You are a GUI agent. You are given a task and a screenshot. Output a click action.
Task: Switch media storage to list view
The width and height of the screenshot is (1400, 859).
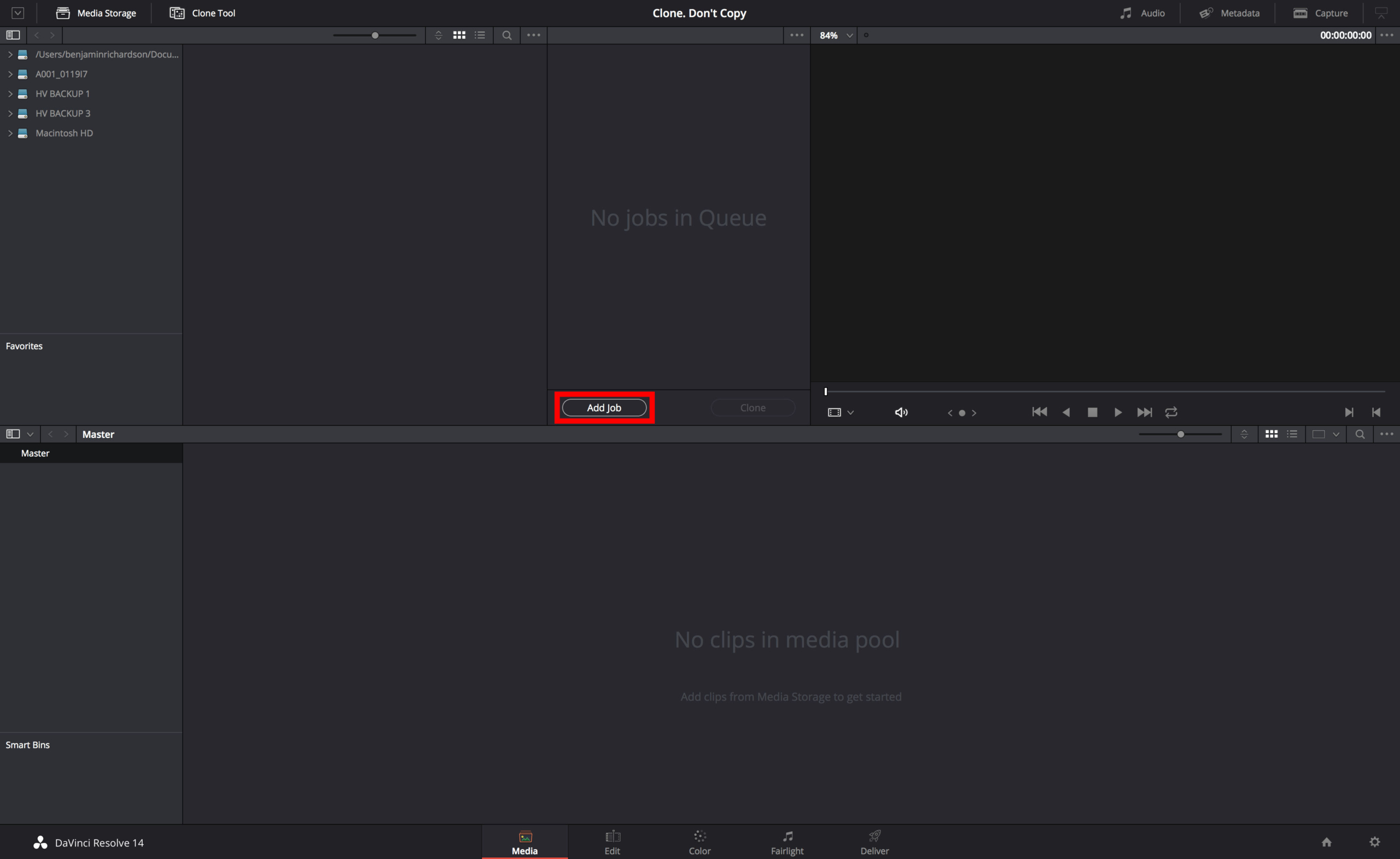coord(480,35)
